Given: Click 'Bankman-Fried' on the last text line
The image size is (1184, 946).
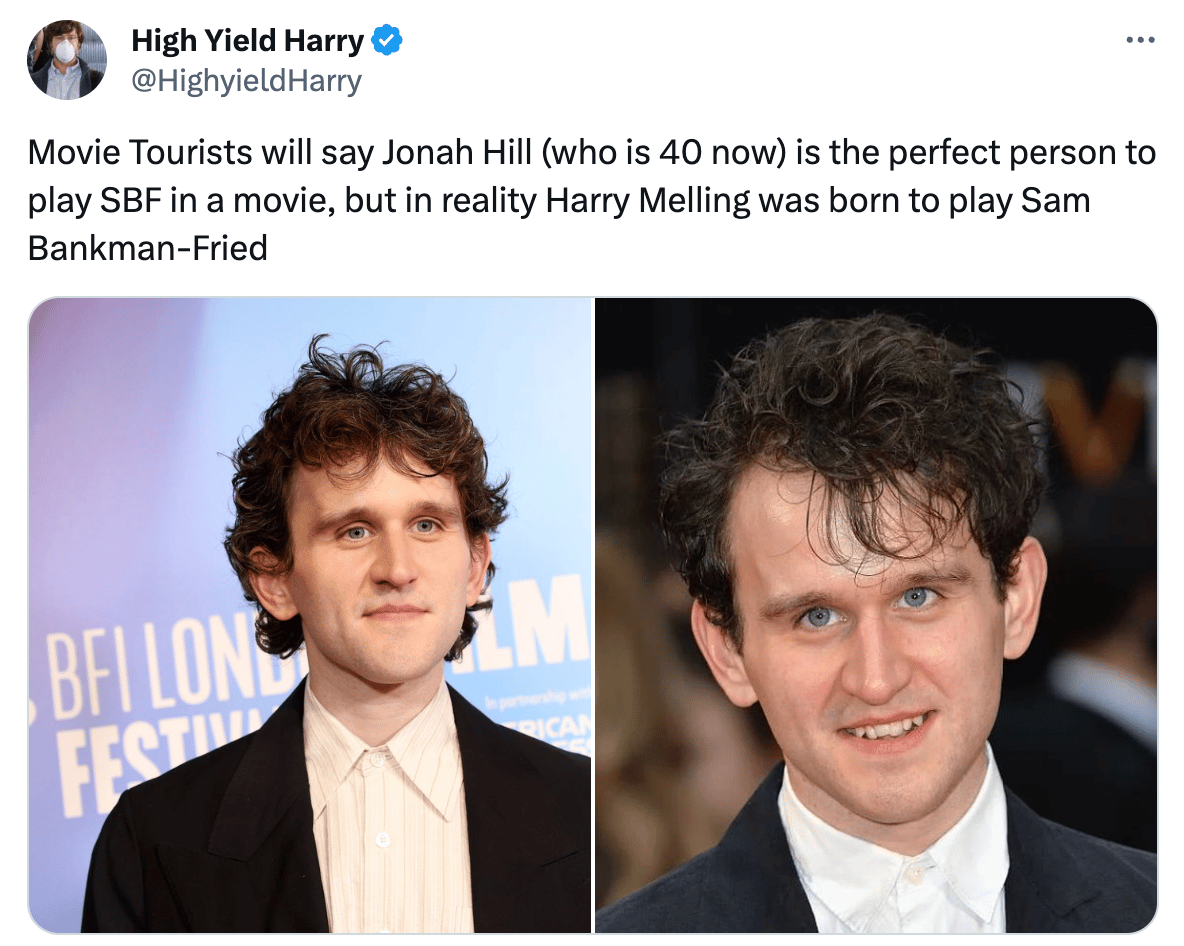Looking at the screenshot, I should tap(148, 248).
